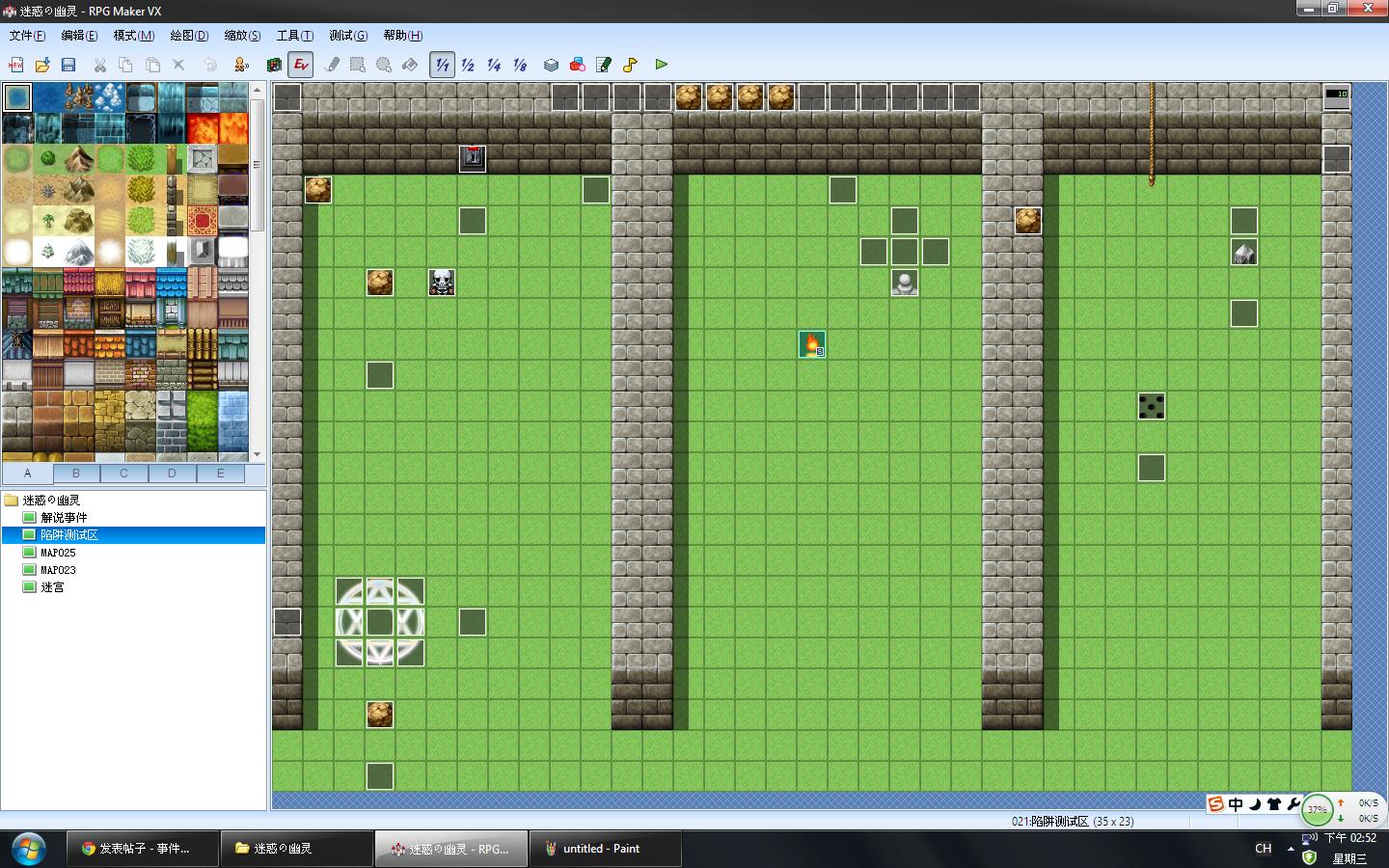Click the orange character sound icon in toolbar
Viewport: 1389px width, 868px height.
coord(242,65)
